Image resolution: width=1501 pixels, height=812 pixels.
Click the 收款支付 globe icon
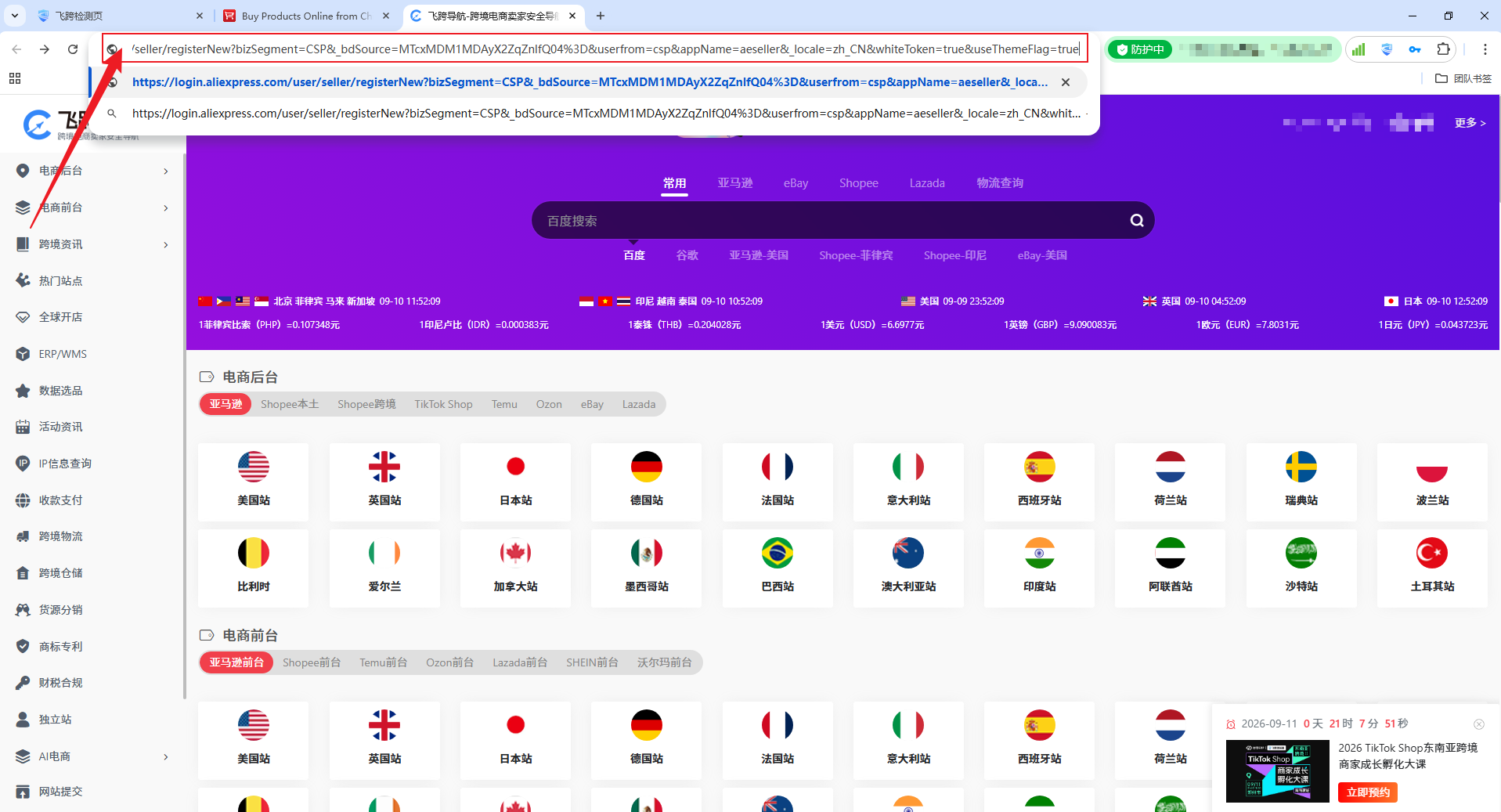click(x=23, y=500)
